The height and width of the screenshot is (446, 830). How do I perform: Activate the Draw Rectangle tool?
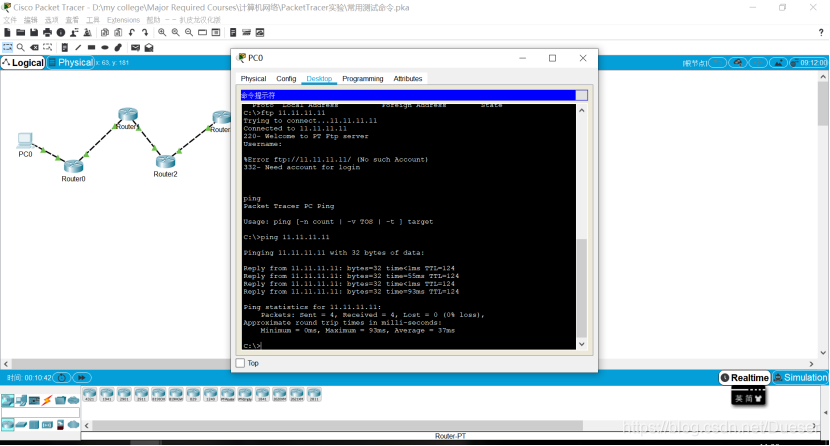coord(92,48)
